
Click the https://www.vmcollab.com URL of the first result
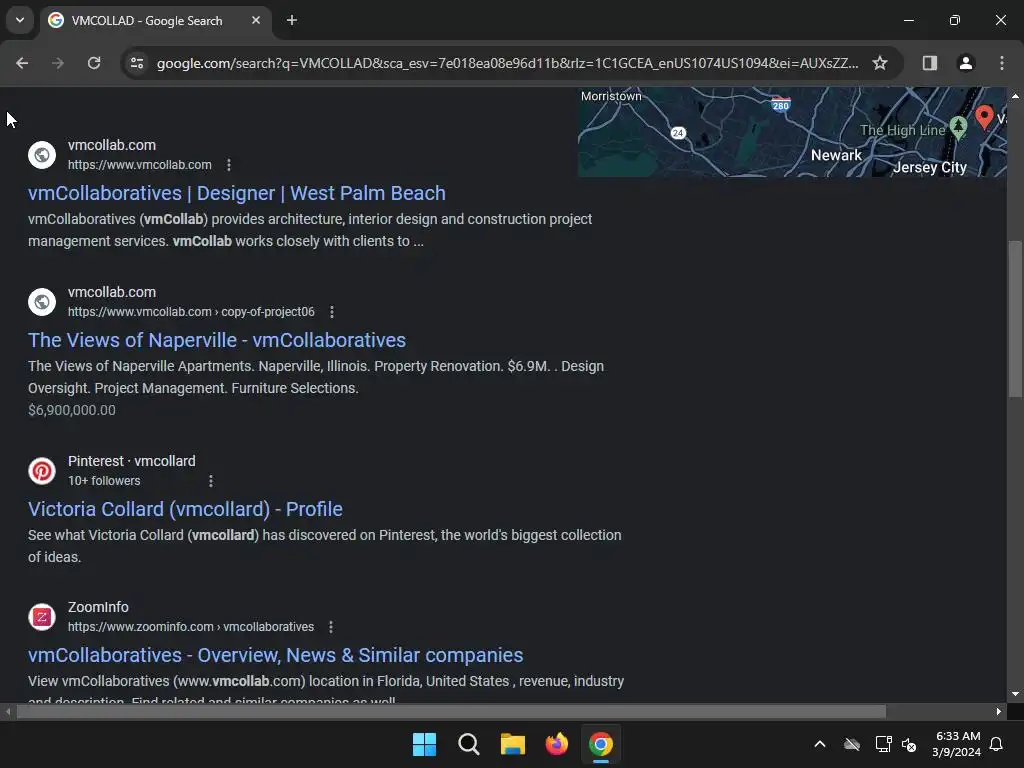[x=140, y=165]
